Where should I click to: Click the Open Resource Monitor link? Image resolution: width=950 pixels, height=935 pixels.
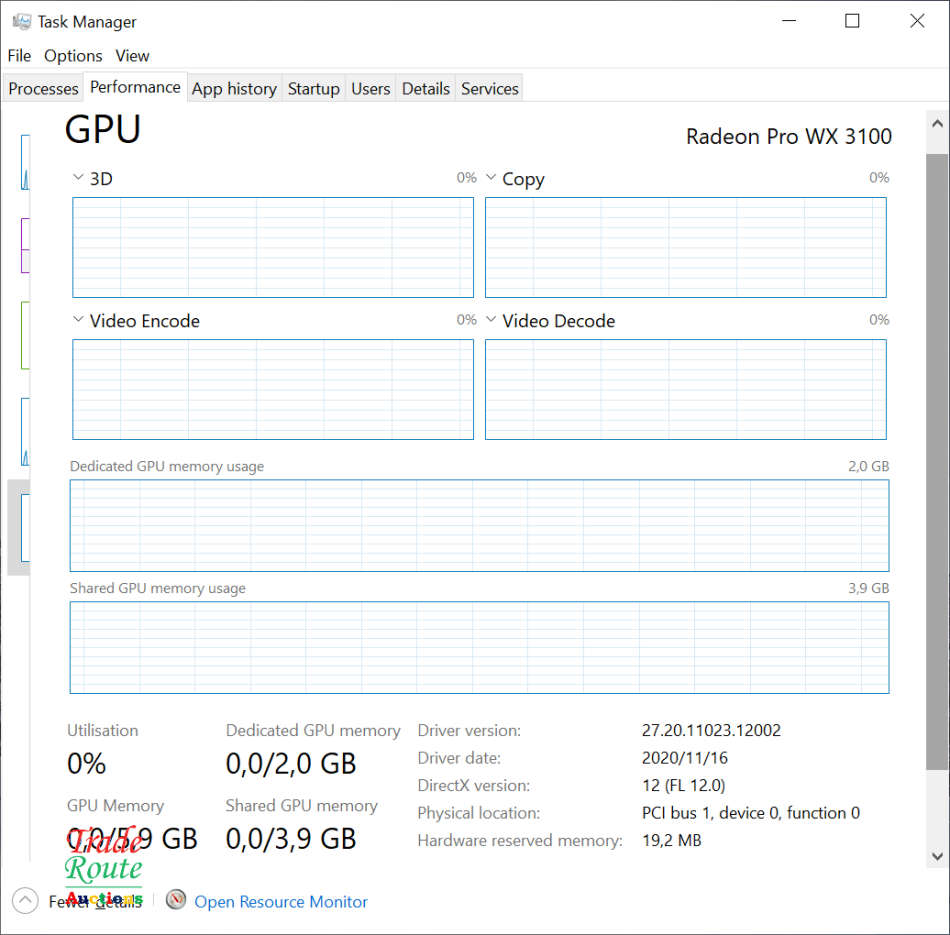point(281,902)
